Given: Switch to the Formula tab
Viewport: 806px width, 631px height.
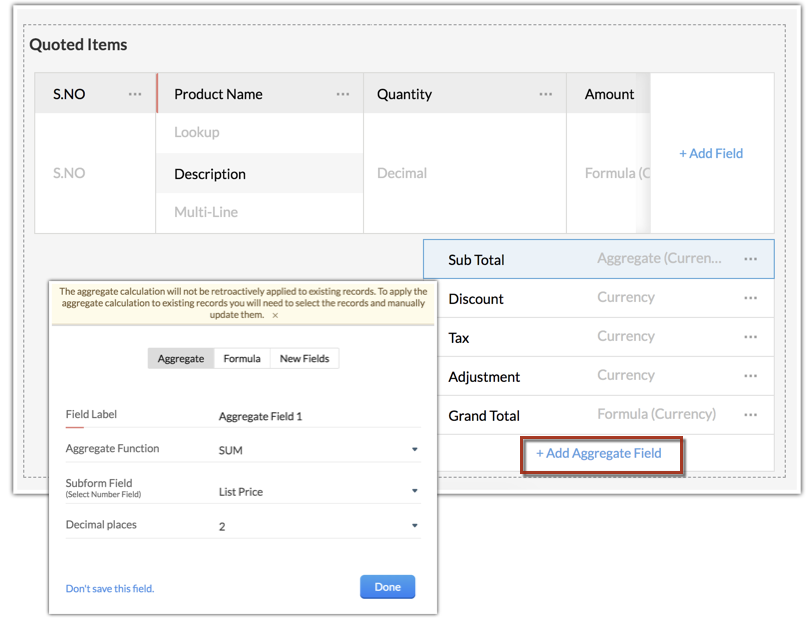Looking at the screenshot, I should point(242,358).
